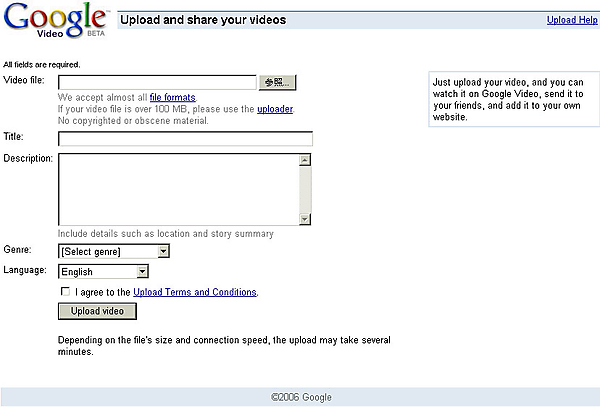Click the 'Include details such as location' hint
Viewport: 600px width, 407px height.
(x=166, y=234)
